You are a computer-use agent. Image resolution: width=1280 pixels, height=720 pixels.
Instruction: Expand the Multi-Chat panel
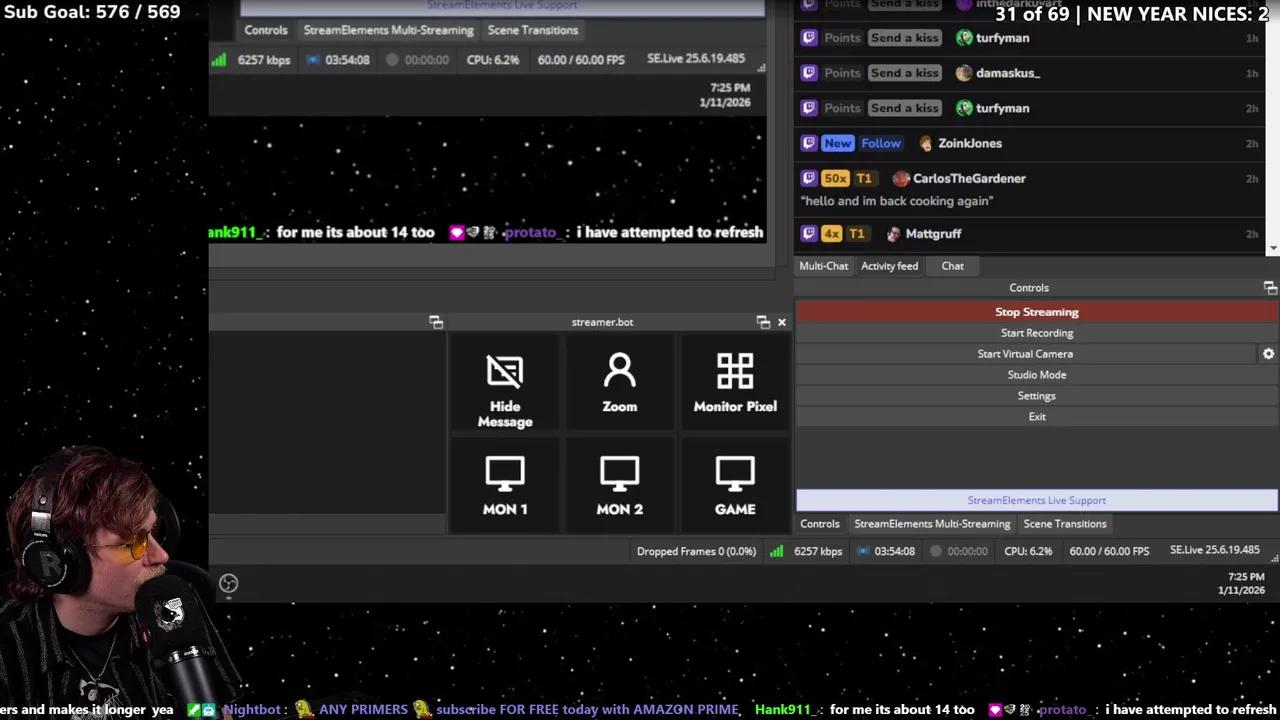(823, 265)
